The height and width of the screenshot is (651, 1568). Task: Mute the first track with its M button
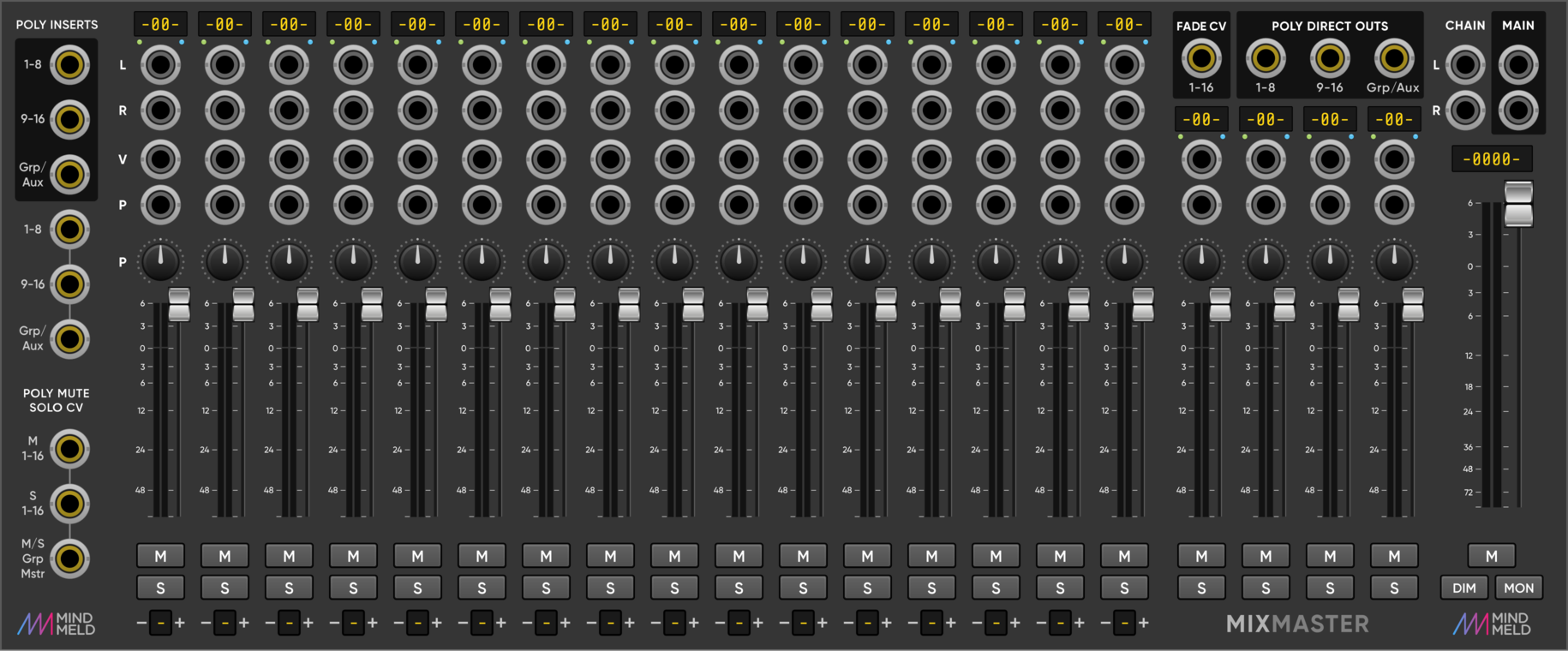tap(160, 556)
